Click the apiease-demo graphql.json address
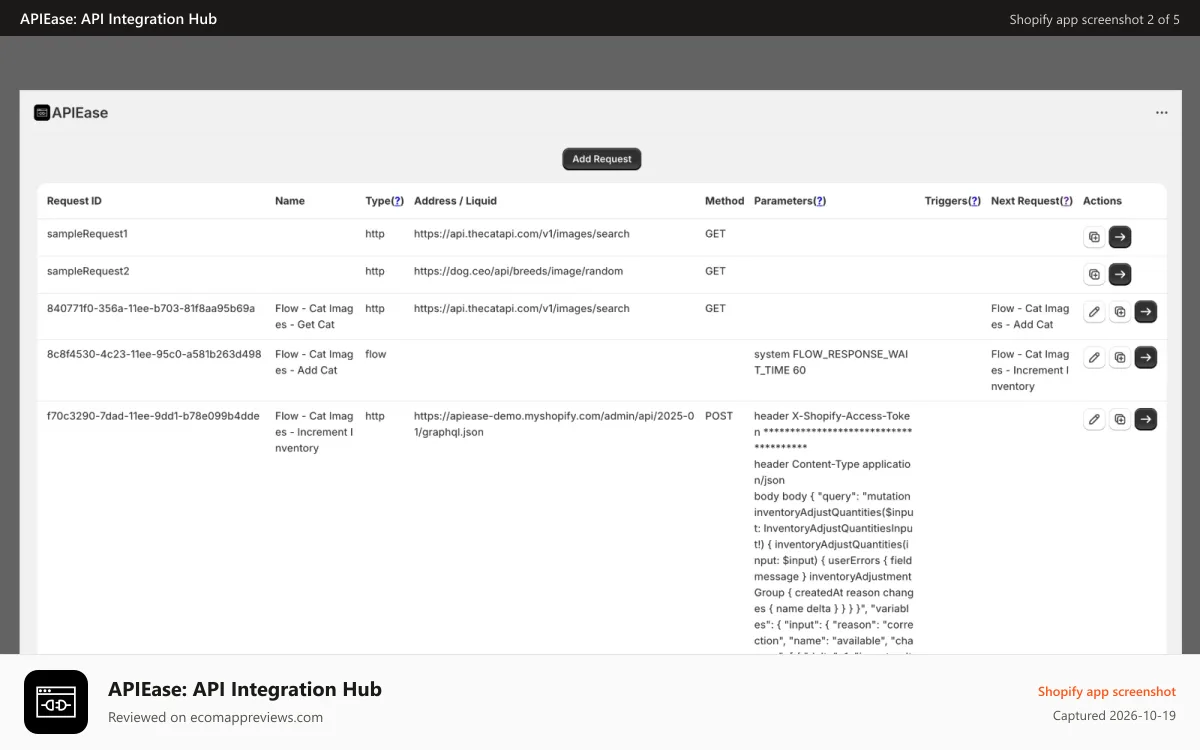 [x=554, y=424]
